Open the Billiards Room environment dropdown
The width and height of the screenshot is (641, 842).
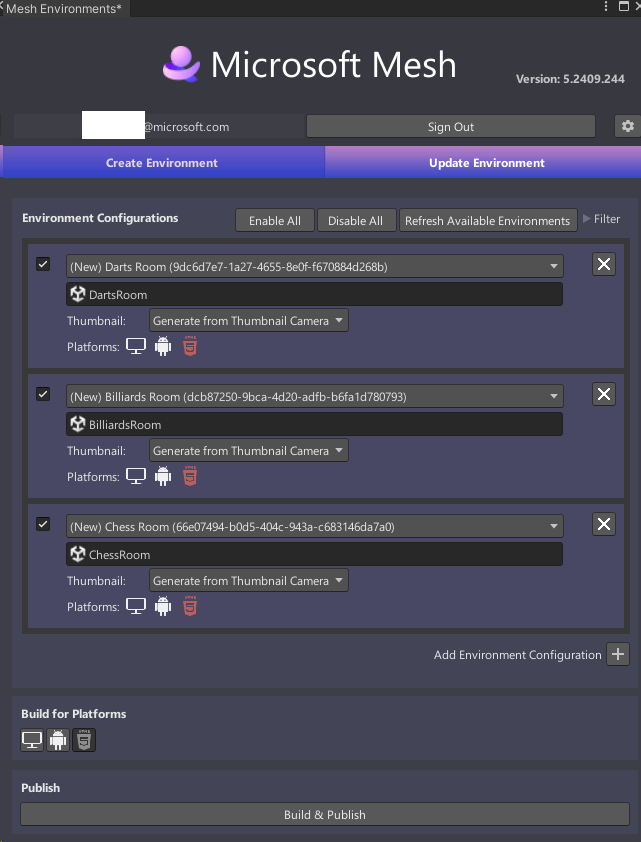(315, 396)
